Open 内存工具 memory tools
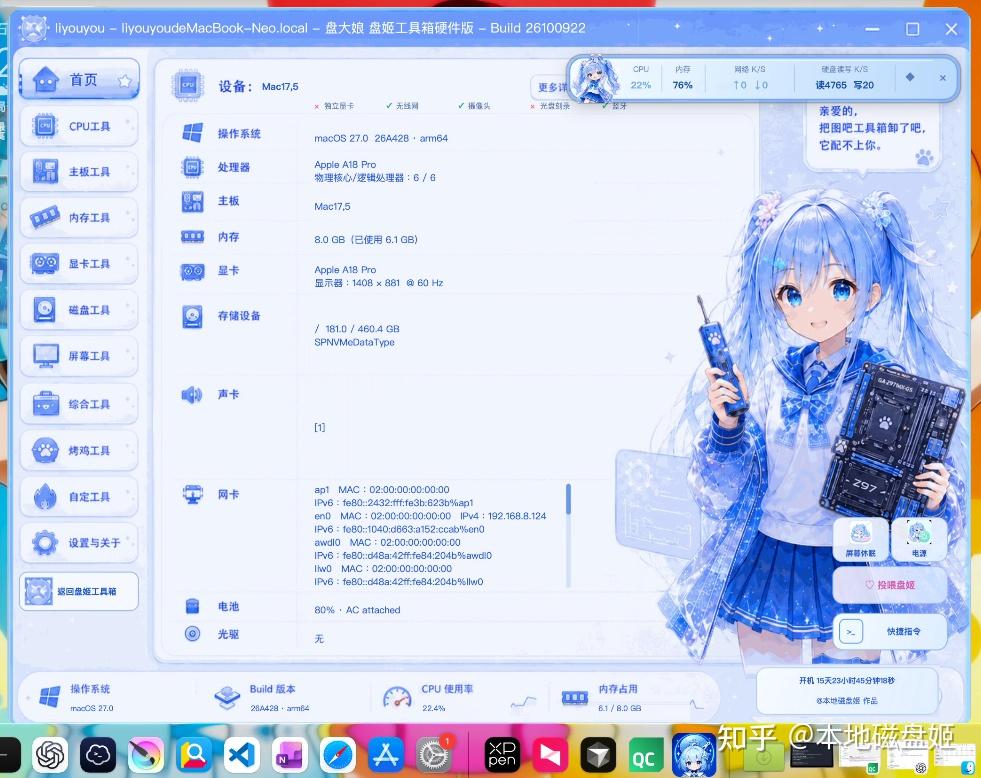This screenshot has height=778, width=981. [79, 218]
